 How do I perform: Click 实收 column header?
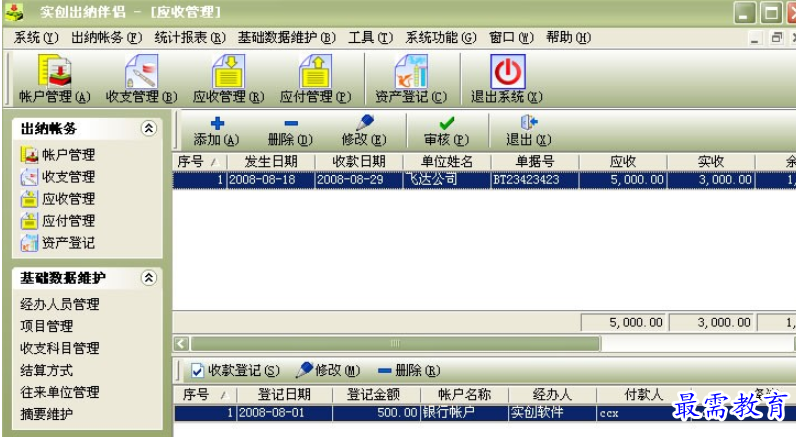pyautogui.click(x=711, y=162)
